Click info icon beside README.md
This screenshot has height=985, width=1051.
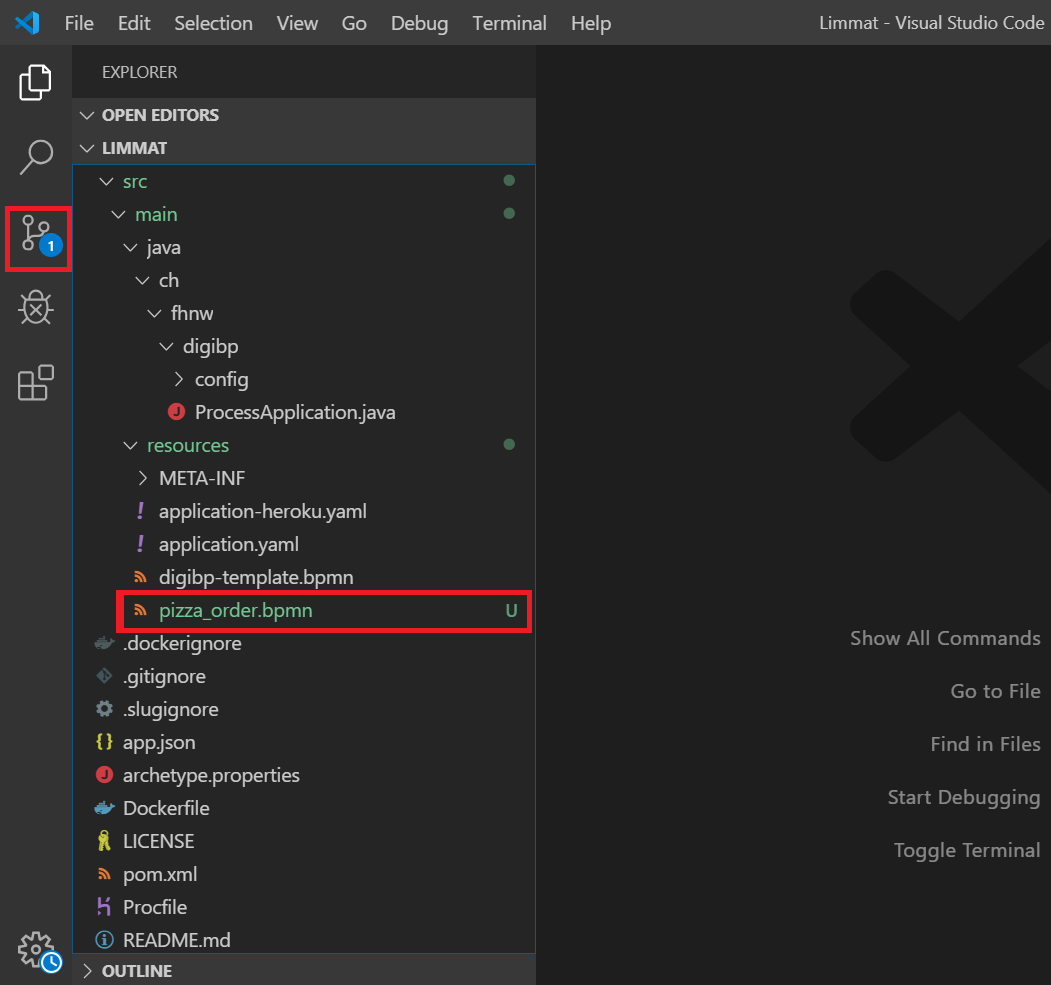click(x=105, y=939)
